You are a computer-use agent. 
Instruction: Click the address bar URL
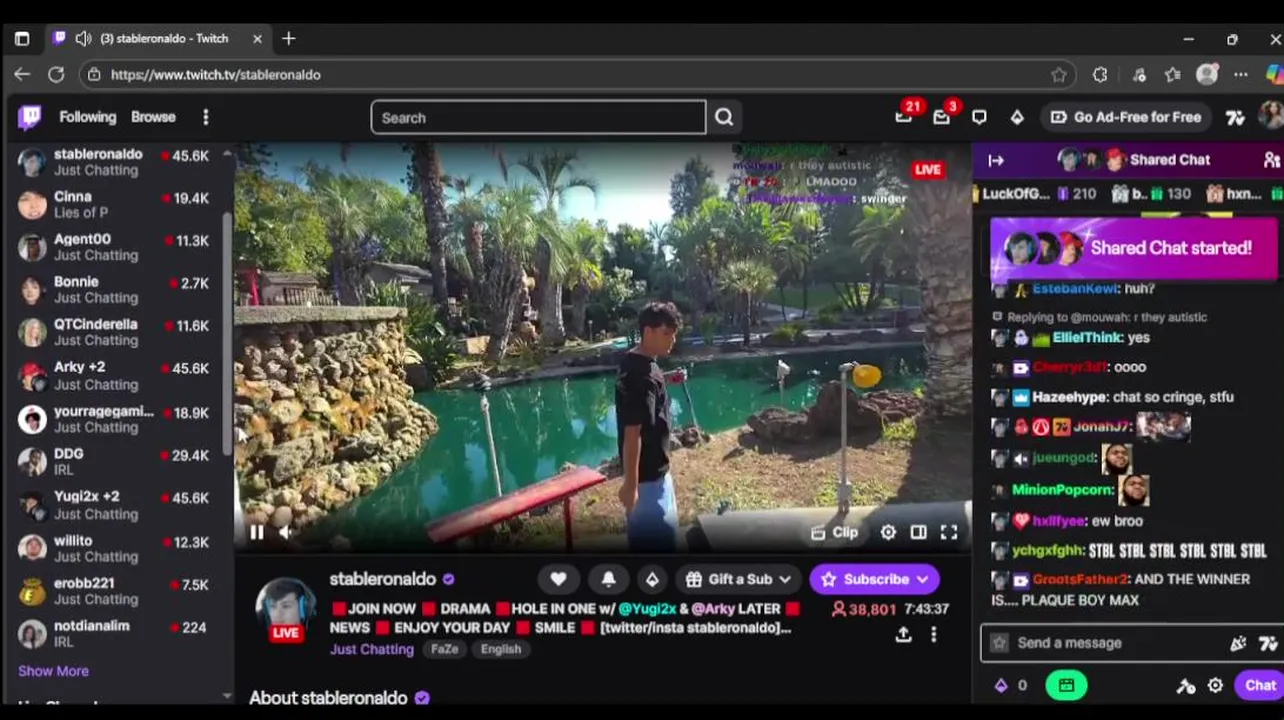tap(215, 75)
